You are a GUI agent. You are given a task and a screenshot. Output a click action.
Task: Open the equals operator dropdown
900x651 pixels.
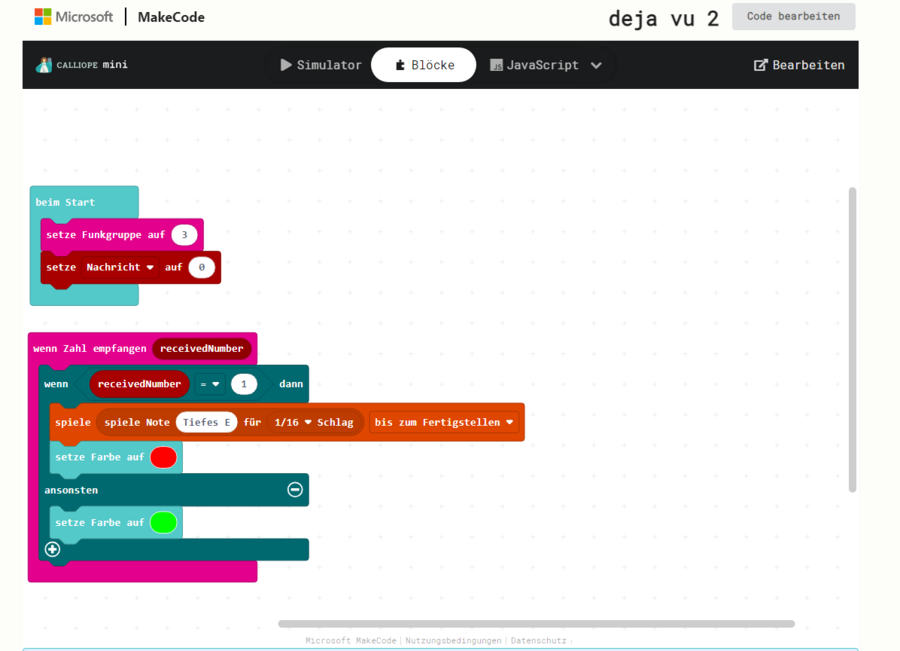[210, 384]
